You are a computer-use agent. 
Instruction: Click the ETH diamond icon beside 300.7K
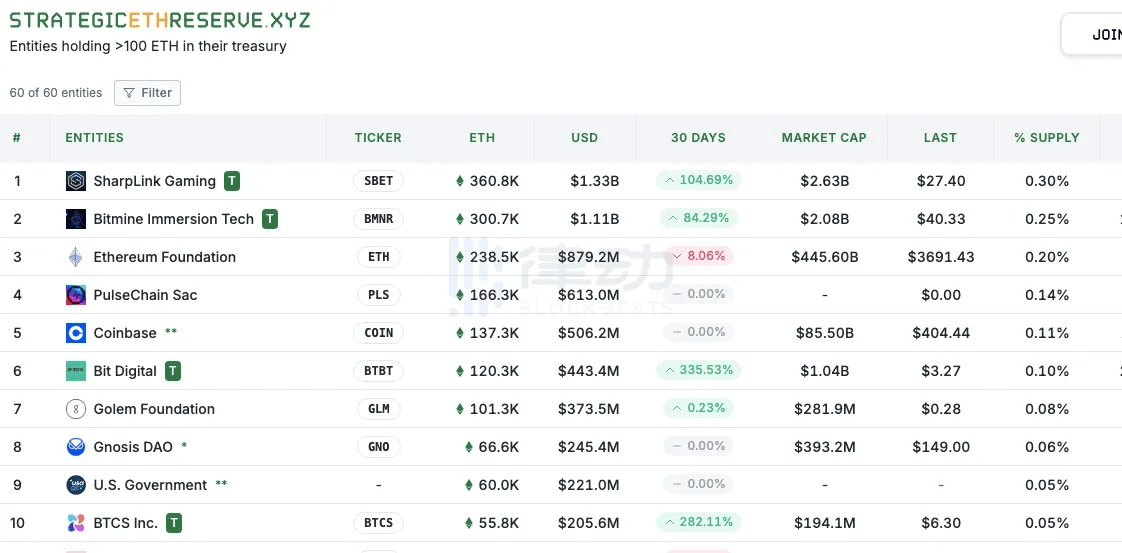[x=460, y=219]
